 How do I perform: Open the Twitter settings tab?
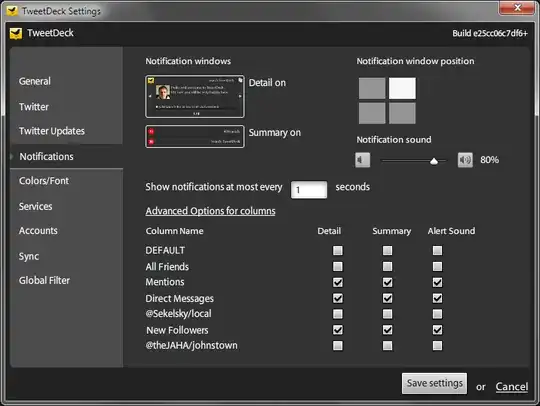tap(34, 107)
